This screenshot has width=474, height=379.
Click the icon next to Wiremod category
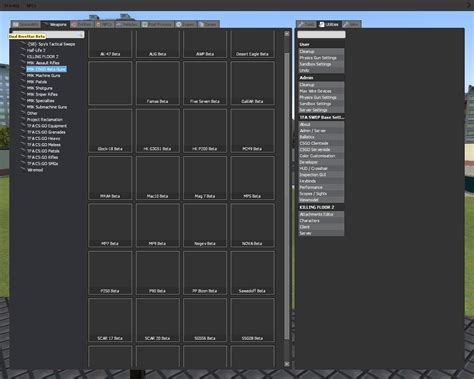(x=22, y=169)
